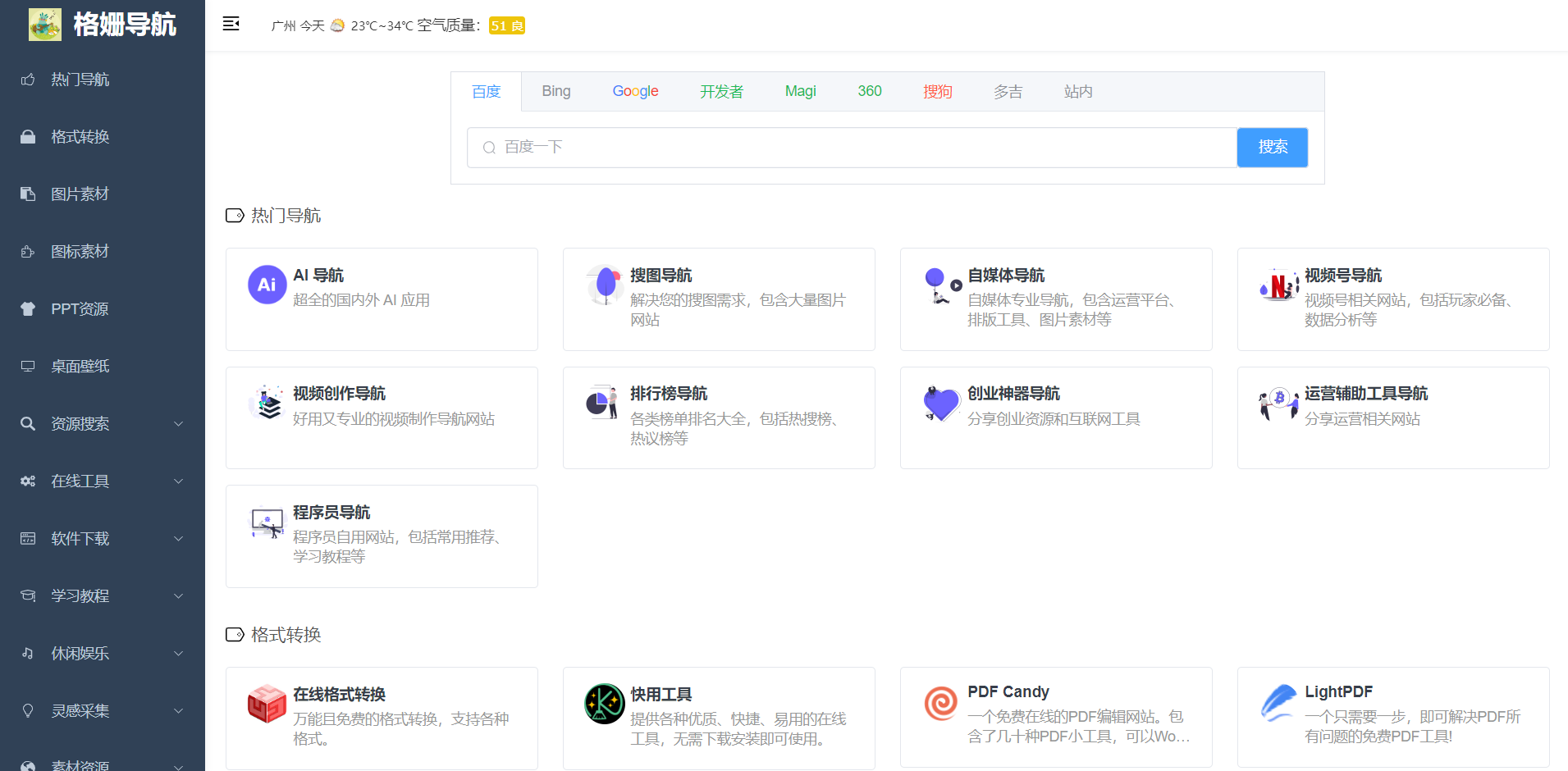Expand the 灵感采集 submenu arrow
This screenshot has height=771, width=1568.
click(178, 711)
